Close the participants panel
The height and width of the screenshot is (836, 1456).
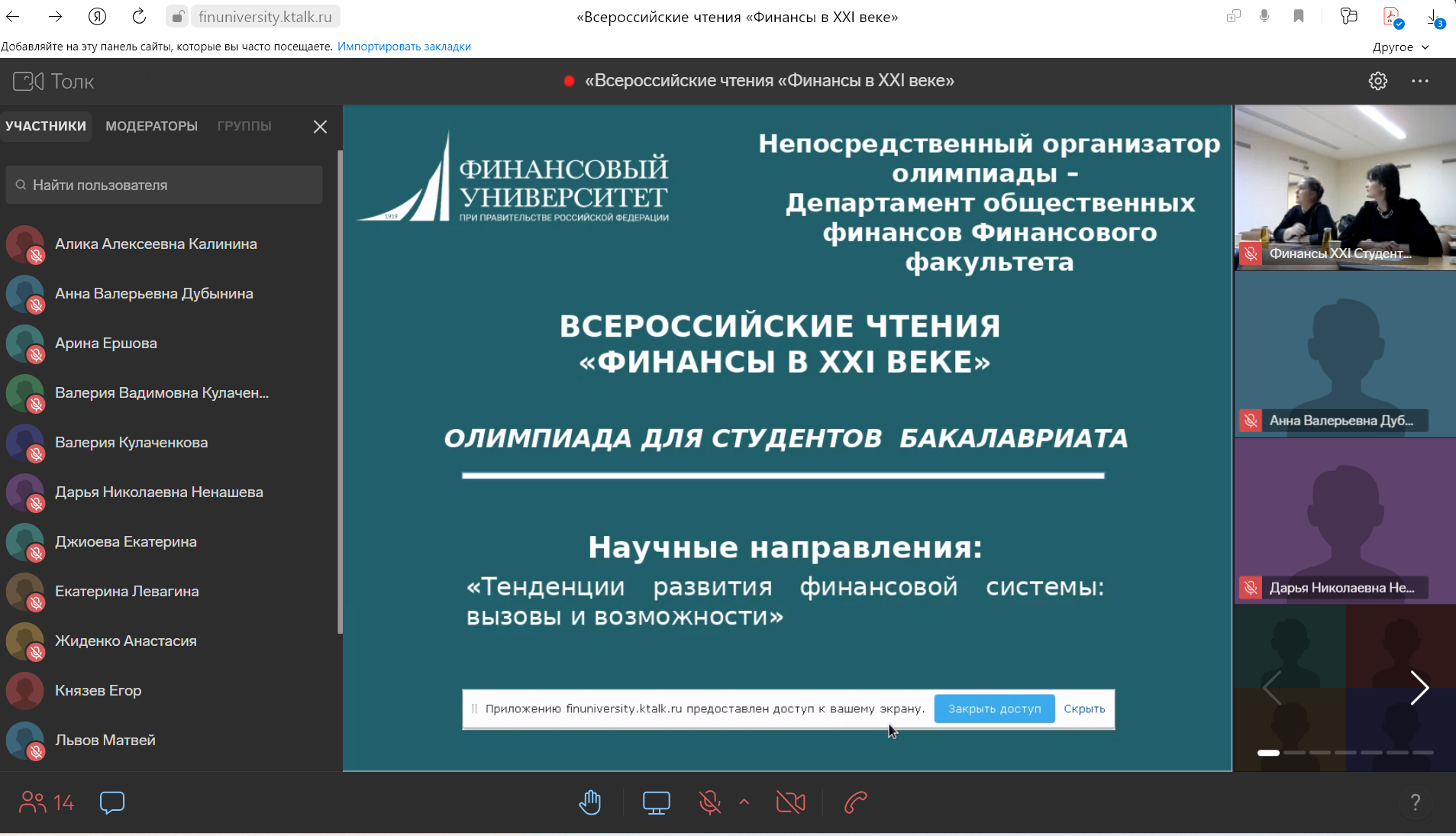click(320, 127)
